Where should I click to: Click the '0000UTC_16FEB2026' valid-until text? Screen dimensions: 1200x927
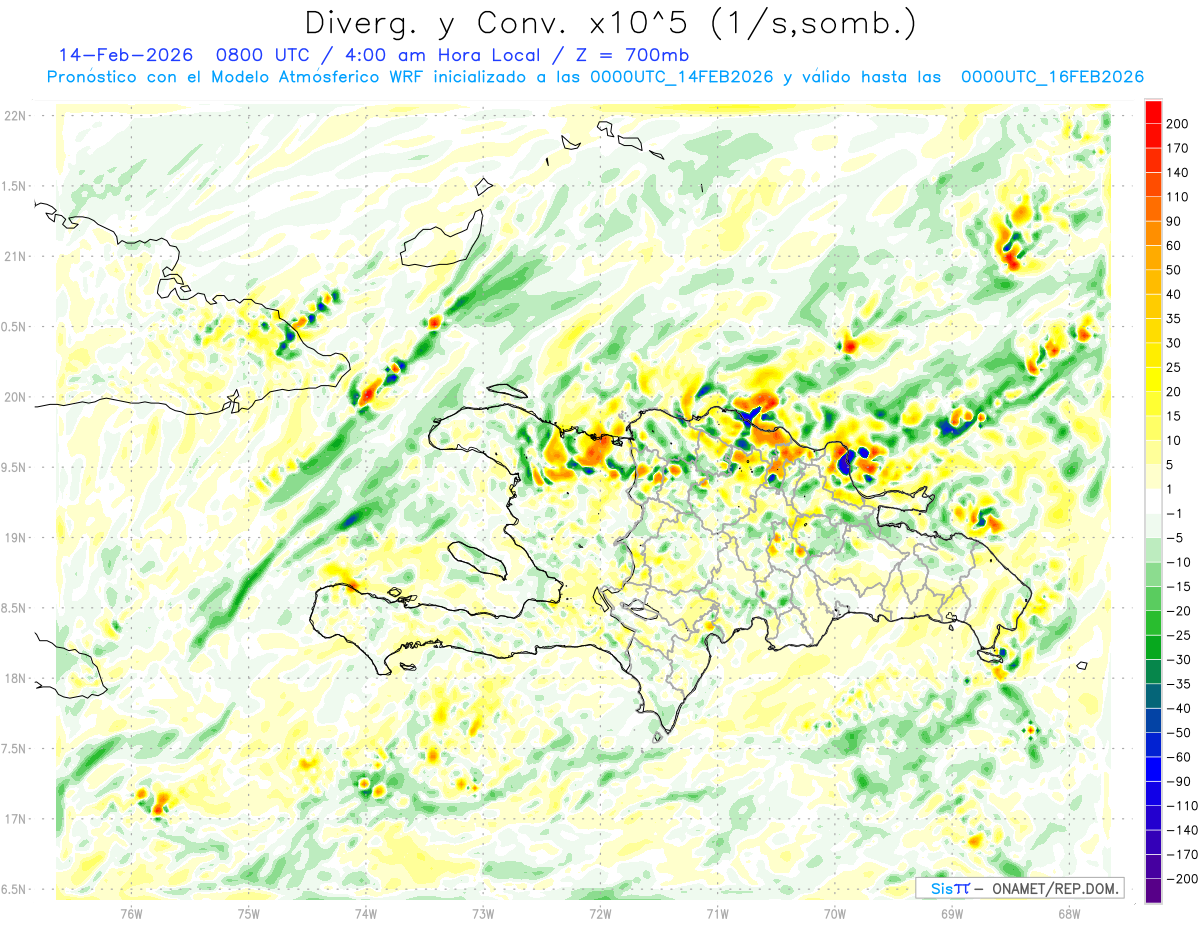coord(1052,77)
